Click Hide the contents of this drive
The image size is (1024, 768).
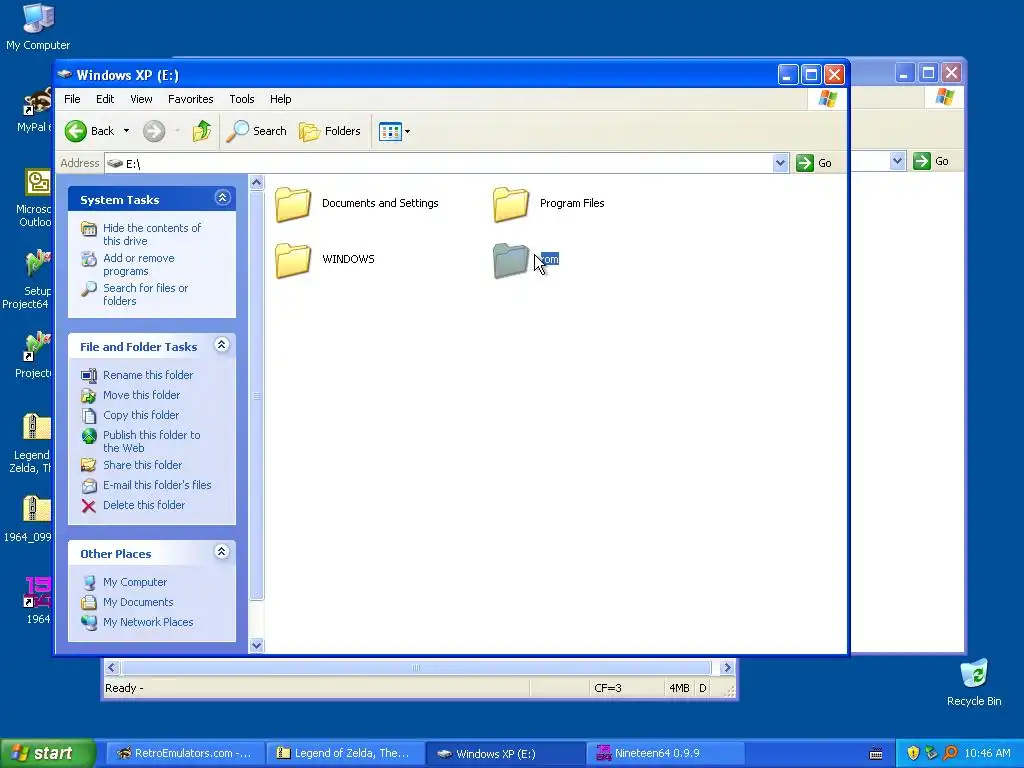tap(152, 234)
